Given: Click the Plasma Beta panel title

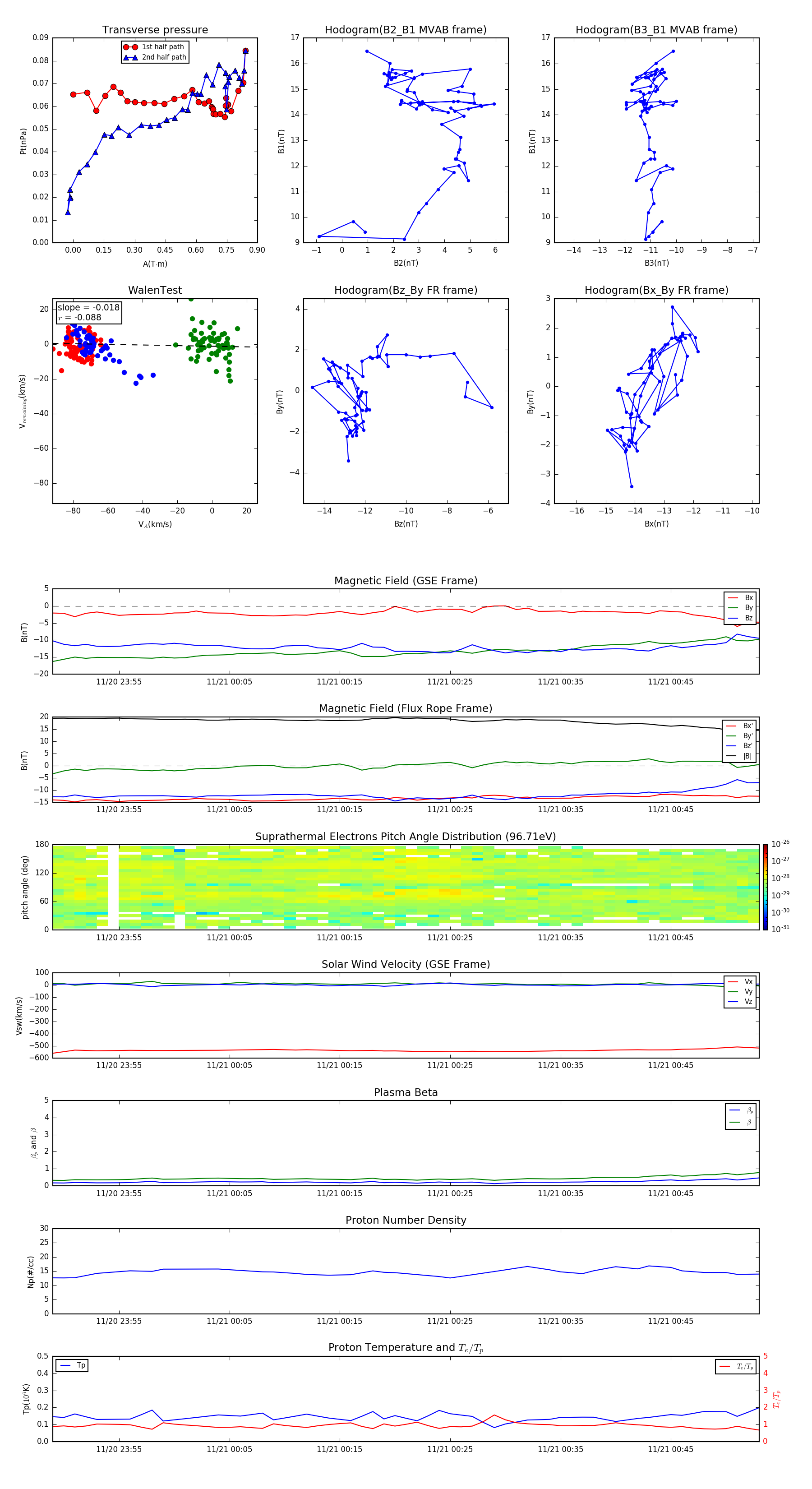Looking at the screenshot, I should (x=406, y=1092).
